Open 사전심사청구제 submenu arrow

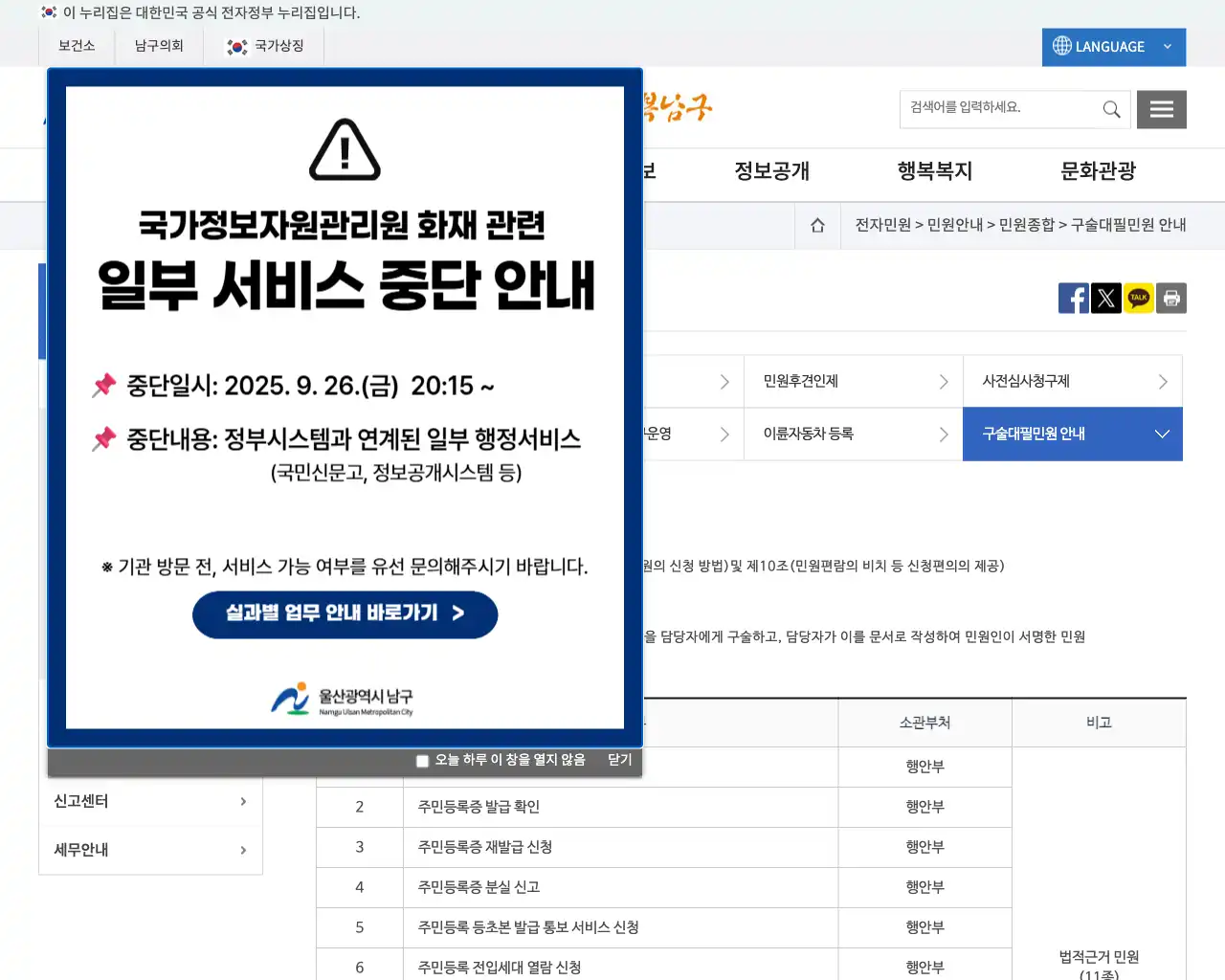click(1163, 382)
